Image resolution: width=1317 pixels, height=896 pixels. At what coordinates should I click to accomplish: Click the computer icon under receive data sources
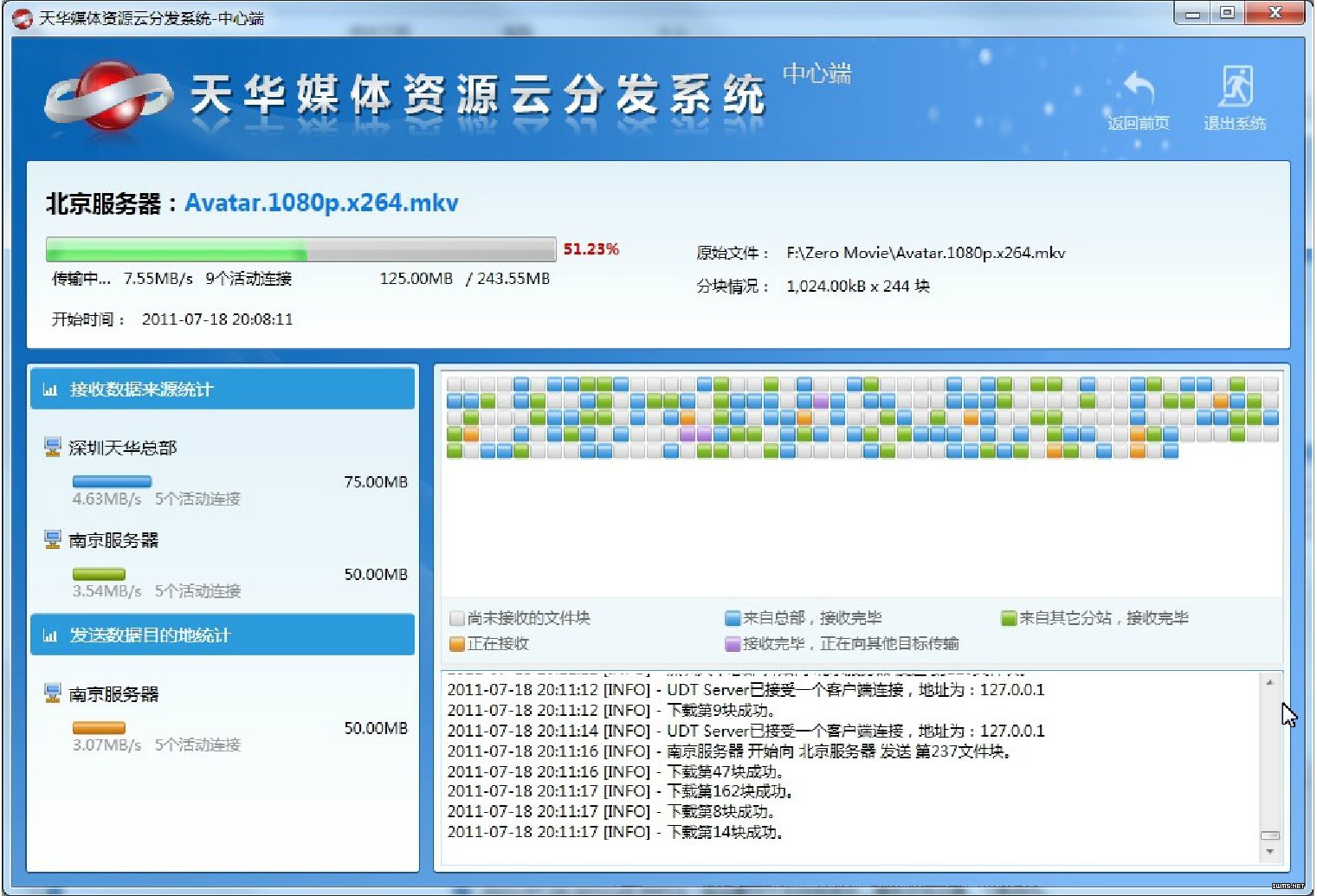53,540
